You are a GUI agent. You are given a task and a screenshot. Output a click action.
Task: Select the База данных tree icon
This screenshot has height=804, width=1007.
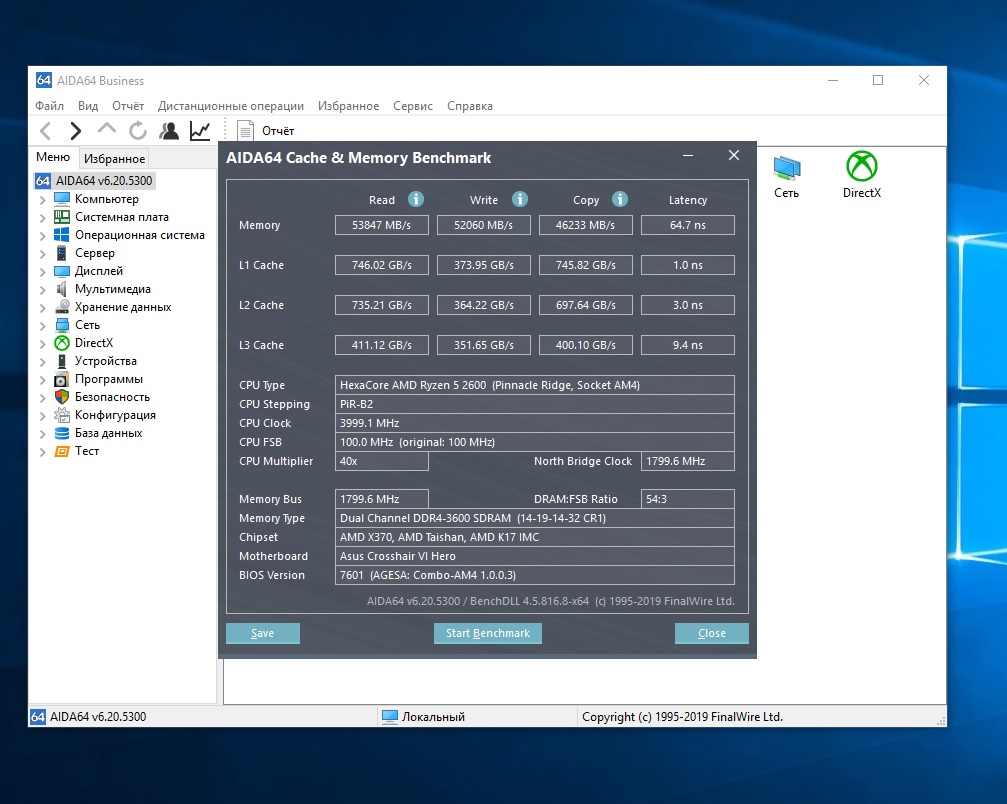[x=62, y=432]
